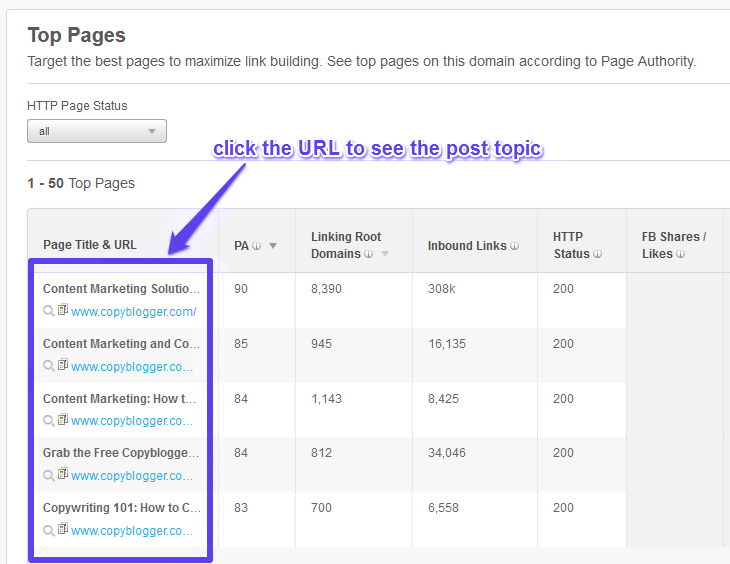This screenshot has width=730, height=564.
Task: Click the magnifier icon beside www.copyblogger.com/
Action: 48,311
